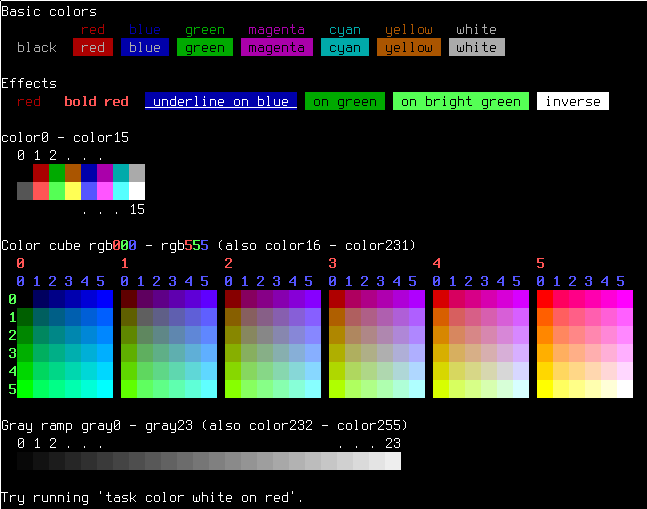Pick the bright cyan swatch in color0-15 palette
The height and width of the screenshot is (509, 647).
pyautogui.click(x=121, y=191)
